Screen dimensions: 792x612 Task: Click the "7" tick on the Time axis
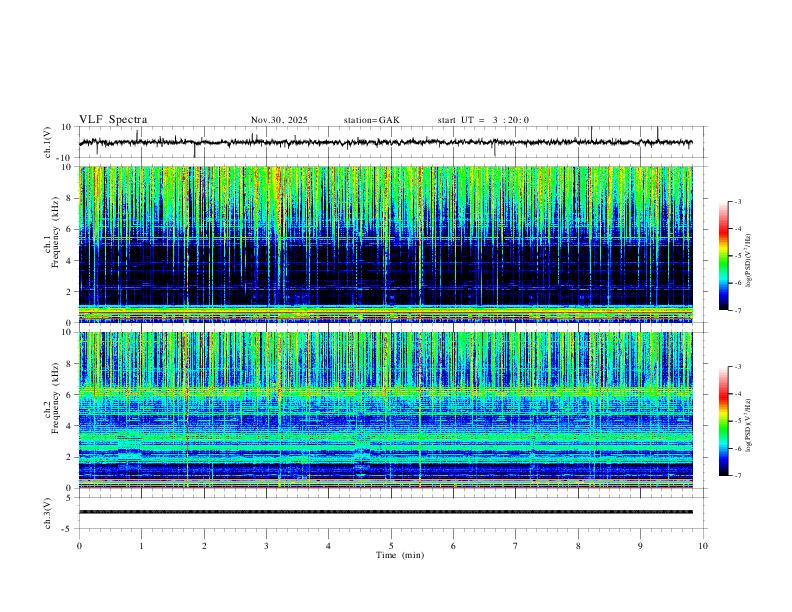[516, 546]
